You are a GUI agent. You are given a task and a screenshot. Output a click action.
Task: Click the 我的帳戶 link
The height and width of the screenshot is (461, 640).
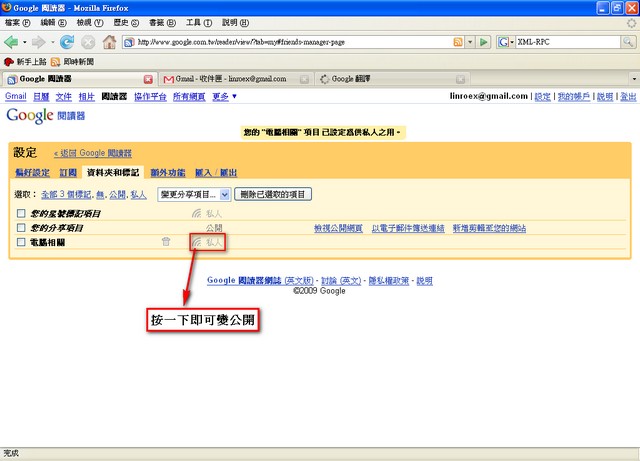(x=573, y=96)
